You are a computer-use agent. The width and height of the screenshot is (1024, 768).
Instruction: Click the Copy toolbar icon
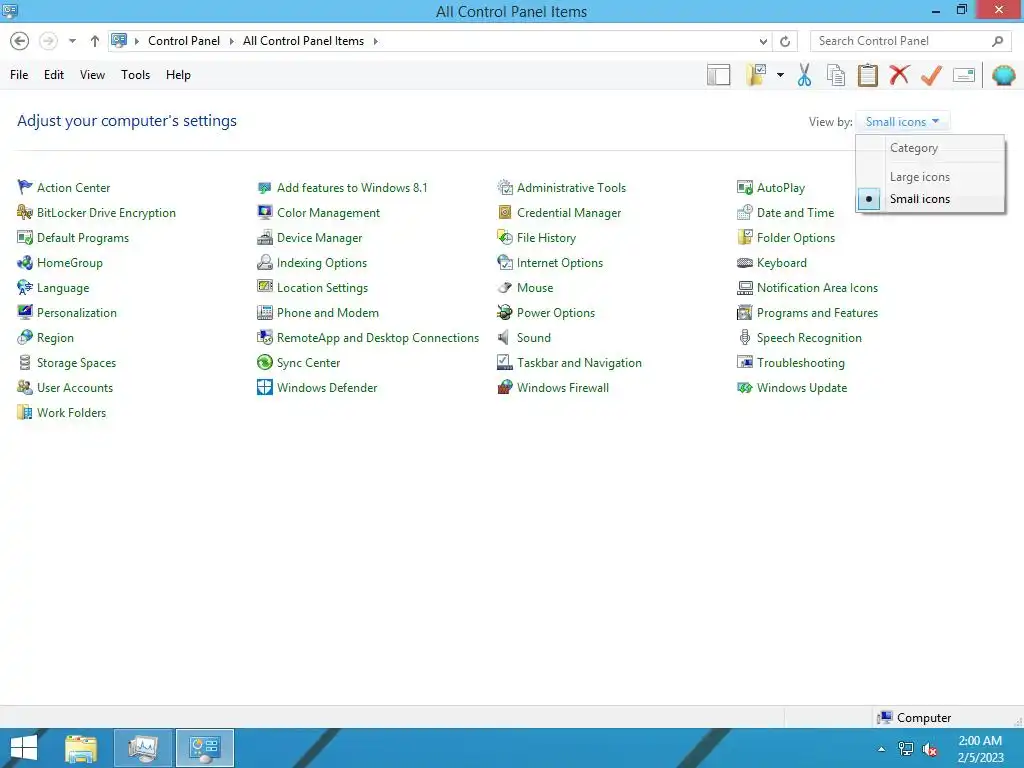(835, 75)
